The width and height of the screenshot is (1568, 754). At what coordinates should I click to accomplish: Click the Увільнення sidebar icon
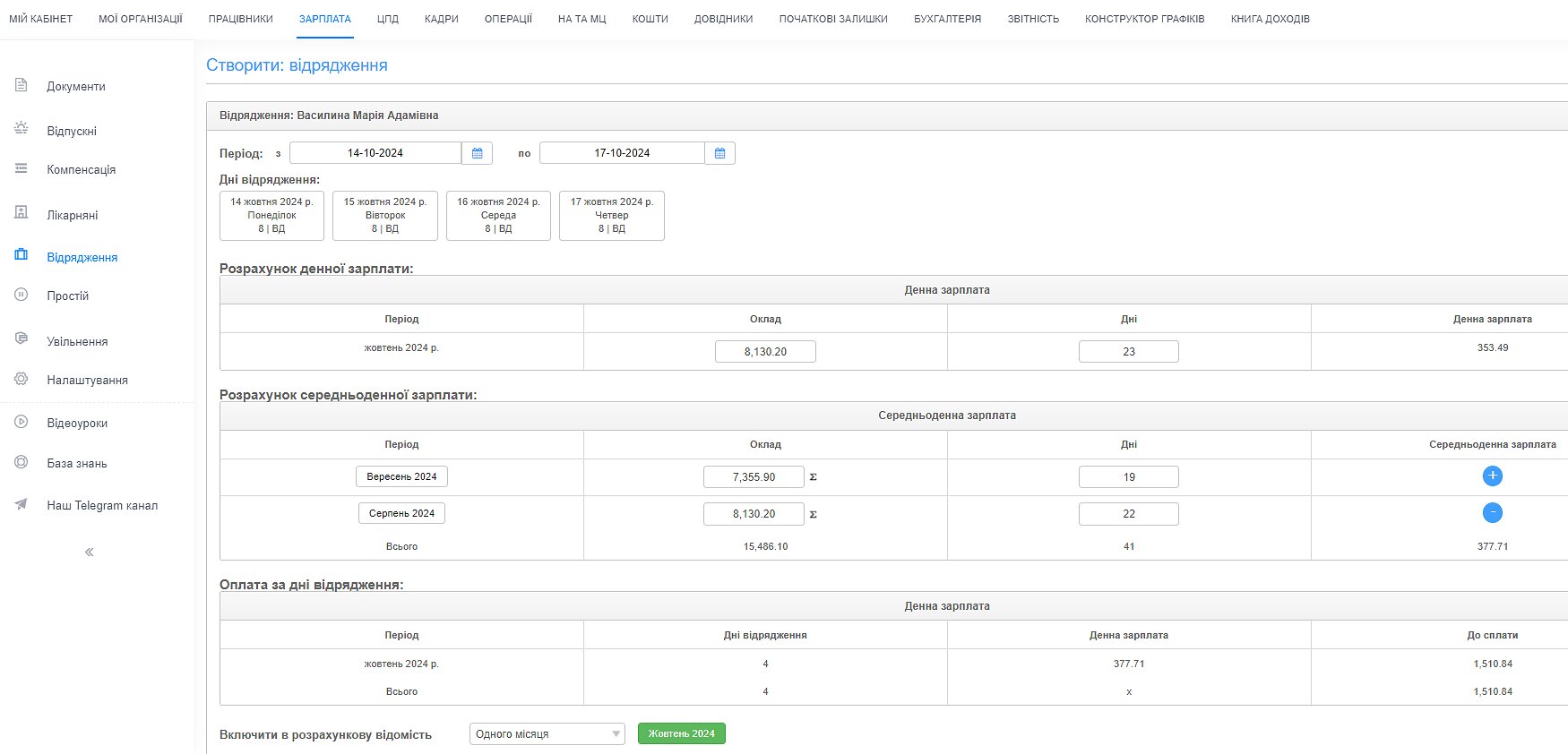22,339
